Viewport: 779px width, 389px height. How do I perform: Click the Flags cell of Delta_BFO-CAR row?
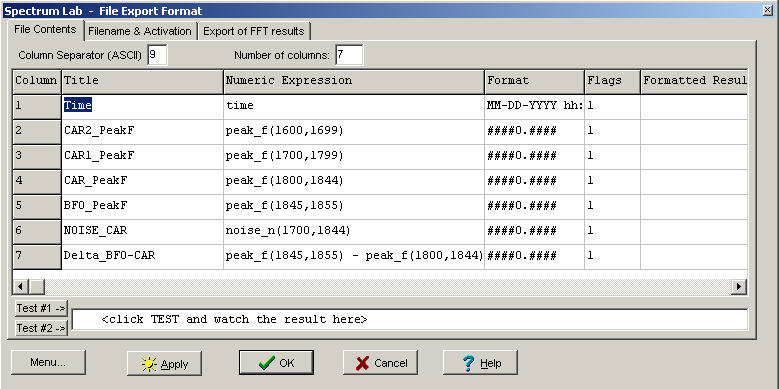click(x=612, y=257)
